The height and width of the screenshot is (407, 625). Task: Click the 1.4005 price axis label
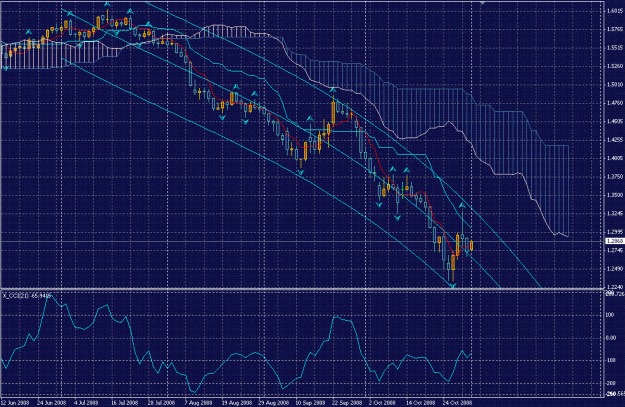pyautogui.click(x=615, y=158)
